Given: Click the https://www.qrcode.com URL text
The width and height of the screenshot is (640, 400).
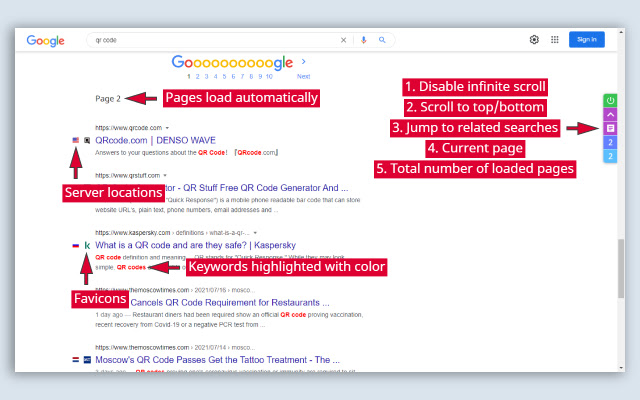Looking at the screenshot, I should coord(129,128).
